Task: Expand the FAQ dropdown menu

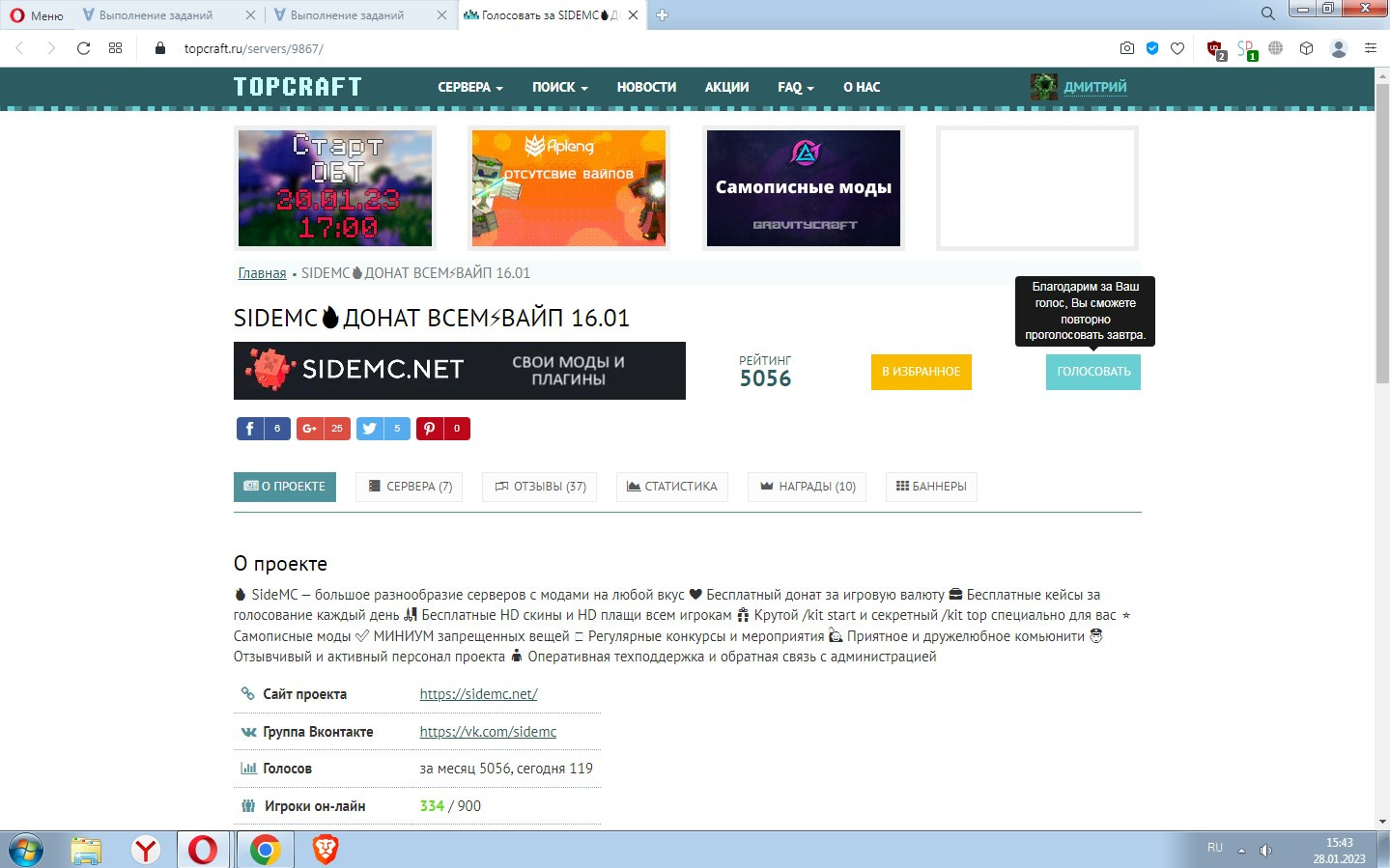Action: (x=796, y=87)
